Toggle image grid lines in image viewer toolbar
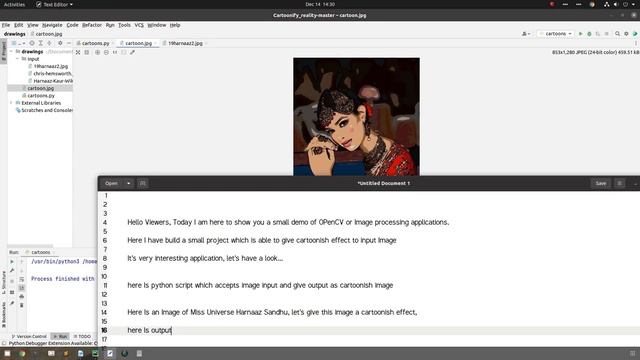 [87, 52]
